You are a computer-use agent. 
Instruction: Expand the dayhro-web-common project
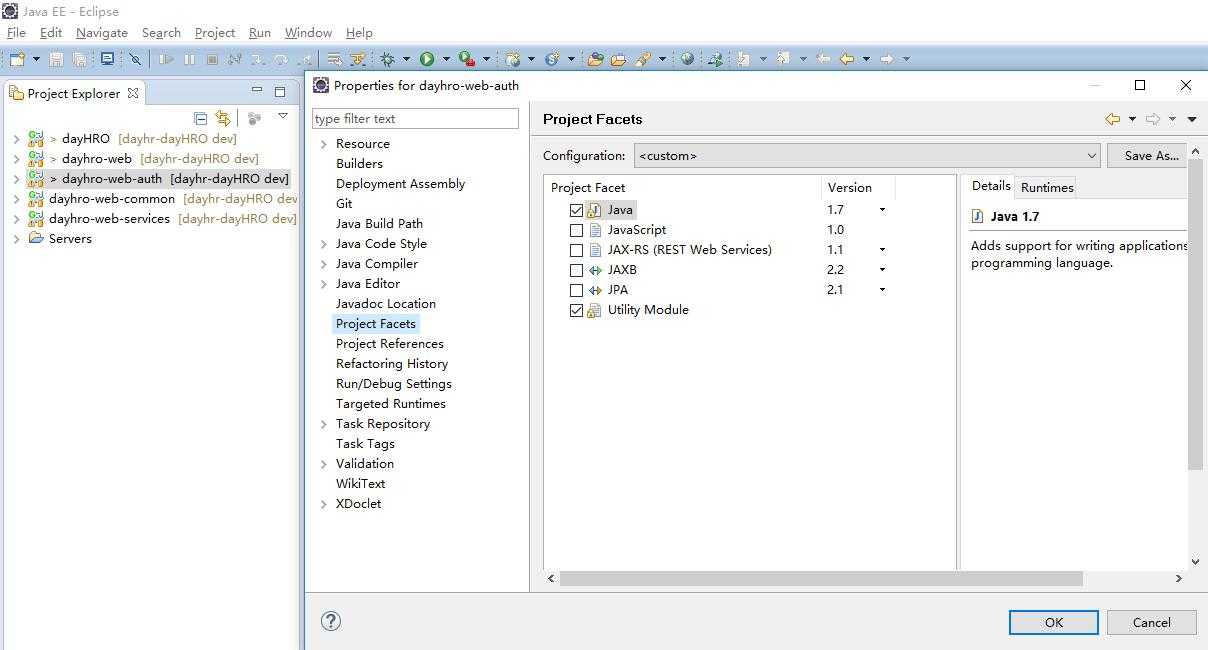[x=16, y=198]
